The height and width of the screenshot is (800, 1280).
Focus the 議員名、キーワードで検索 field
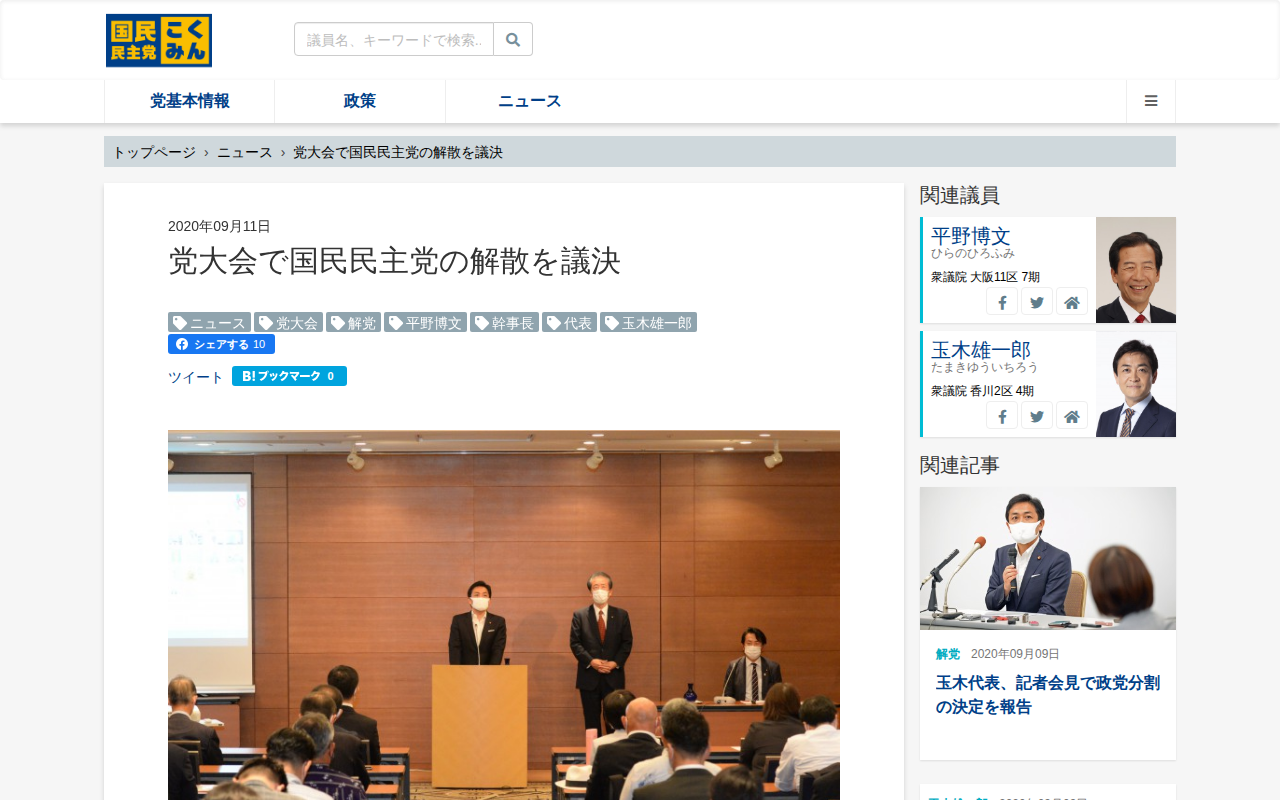coord(394,40)
